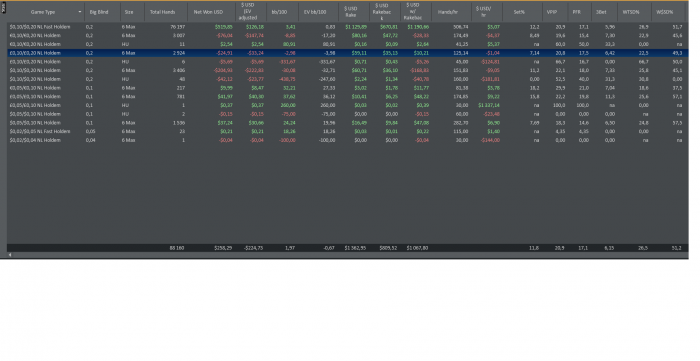The height and width of the screenshot is (361, 700).
Task: Click the left scroll arrow below the totals
Action: (10, 255)
